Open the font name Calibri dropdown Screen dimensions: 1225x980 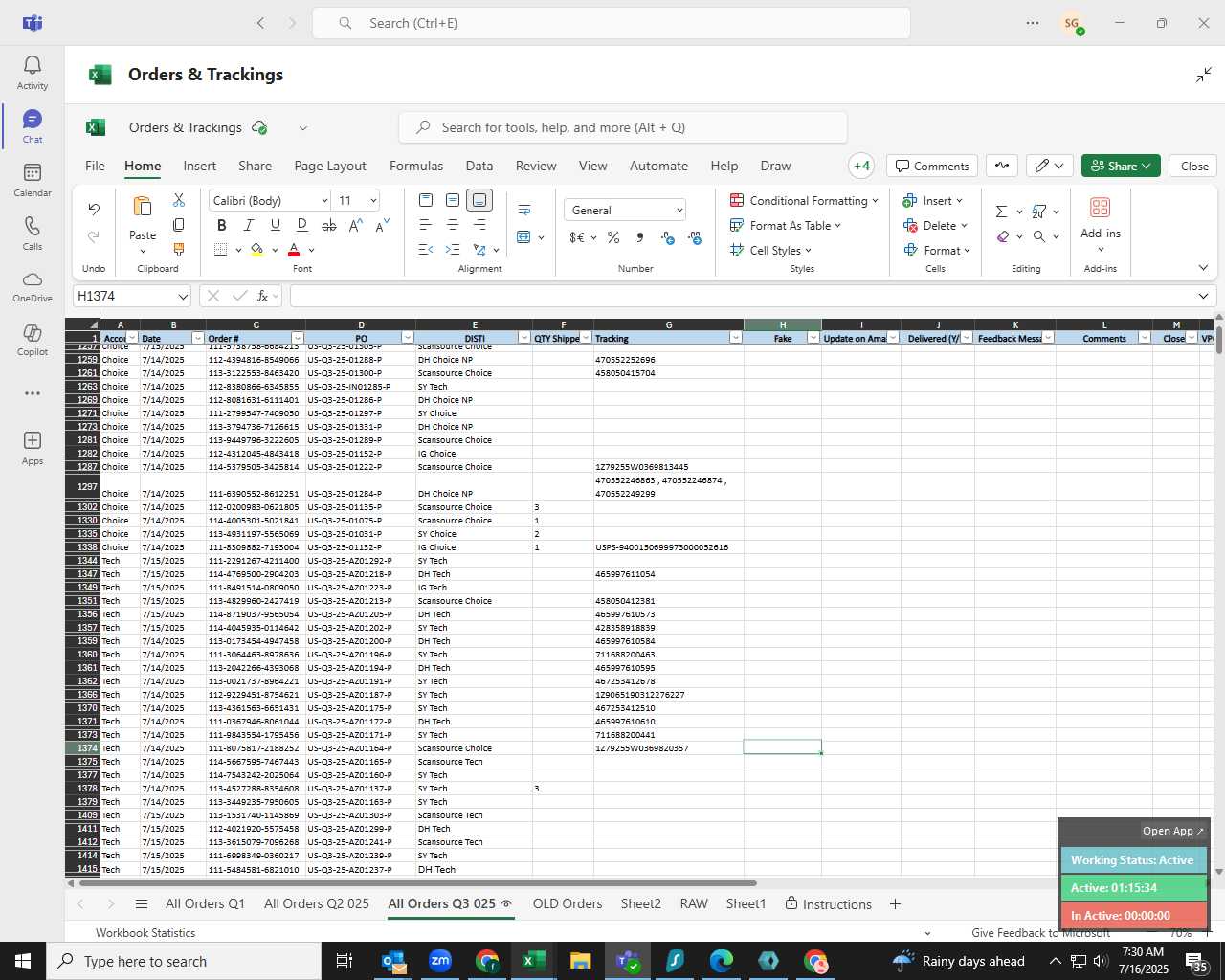pyautogui.click(x=324, y=200)
